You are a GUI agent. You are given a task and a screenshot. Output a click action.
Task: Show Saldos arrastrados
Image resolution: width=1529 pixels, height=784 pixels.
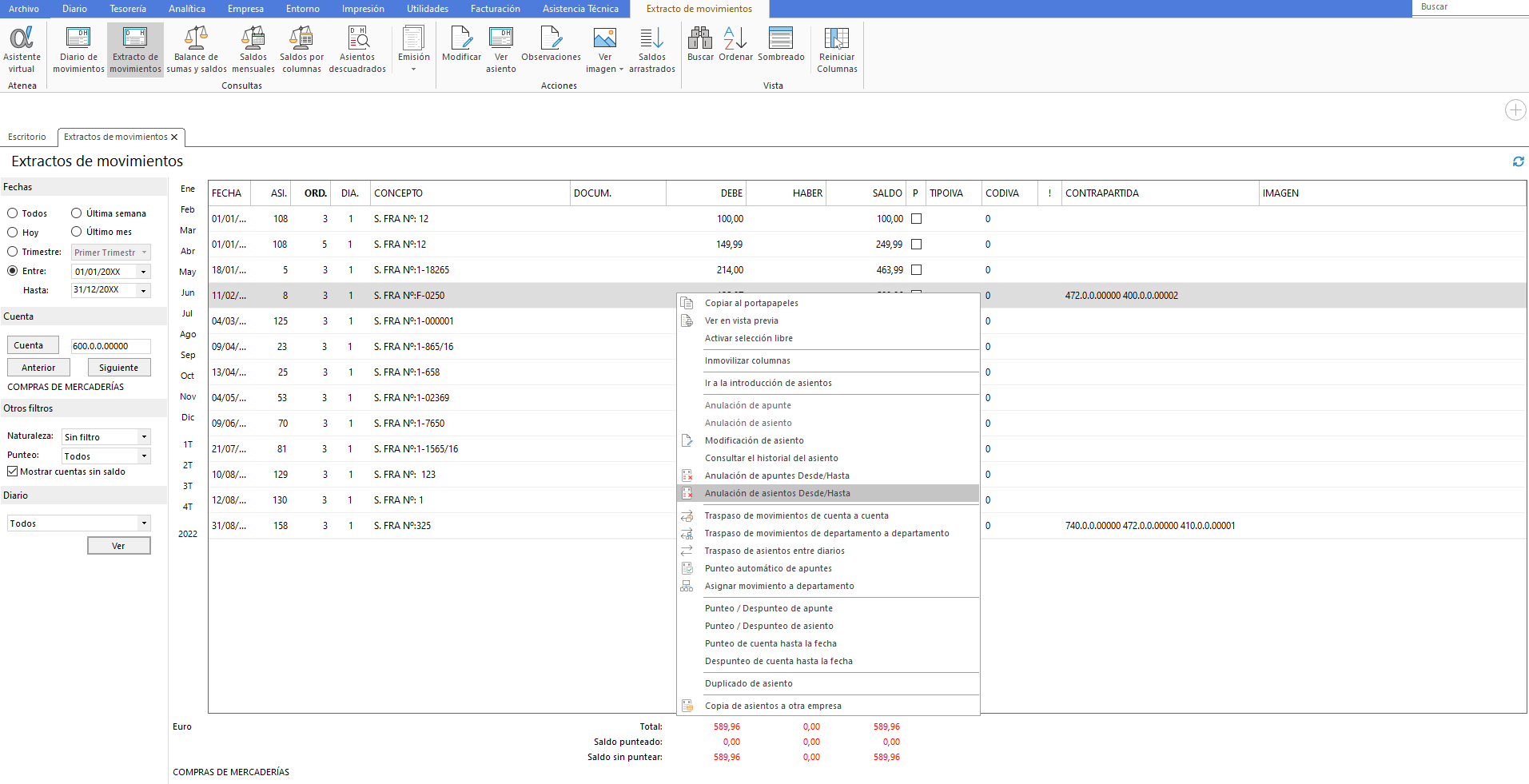(651, 50)
